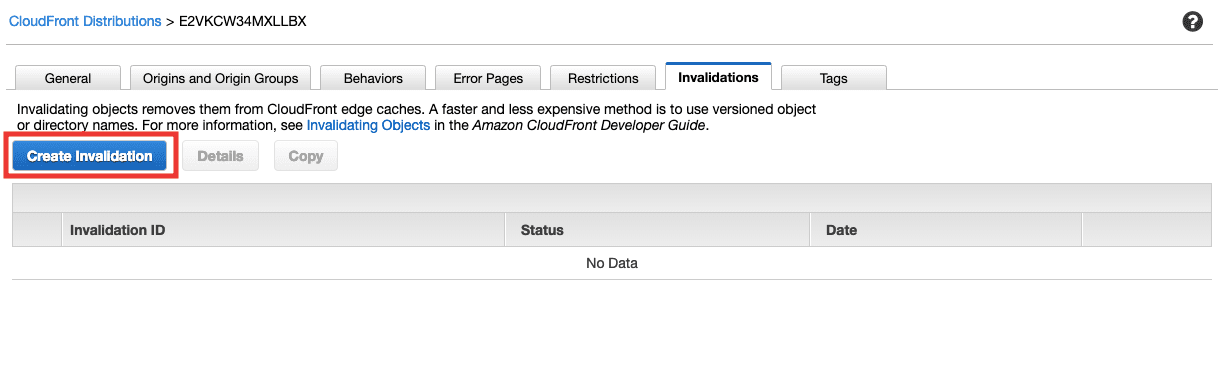1227x374 pixels.
Task: Select the Invalidations tab
Action: coord(718,77)
